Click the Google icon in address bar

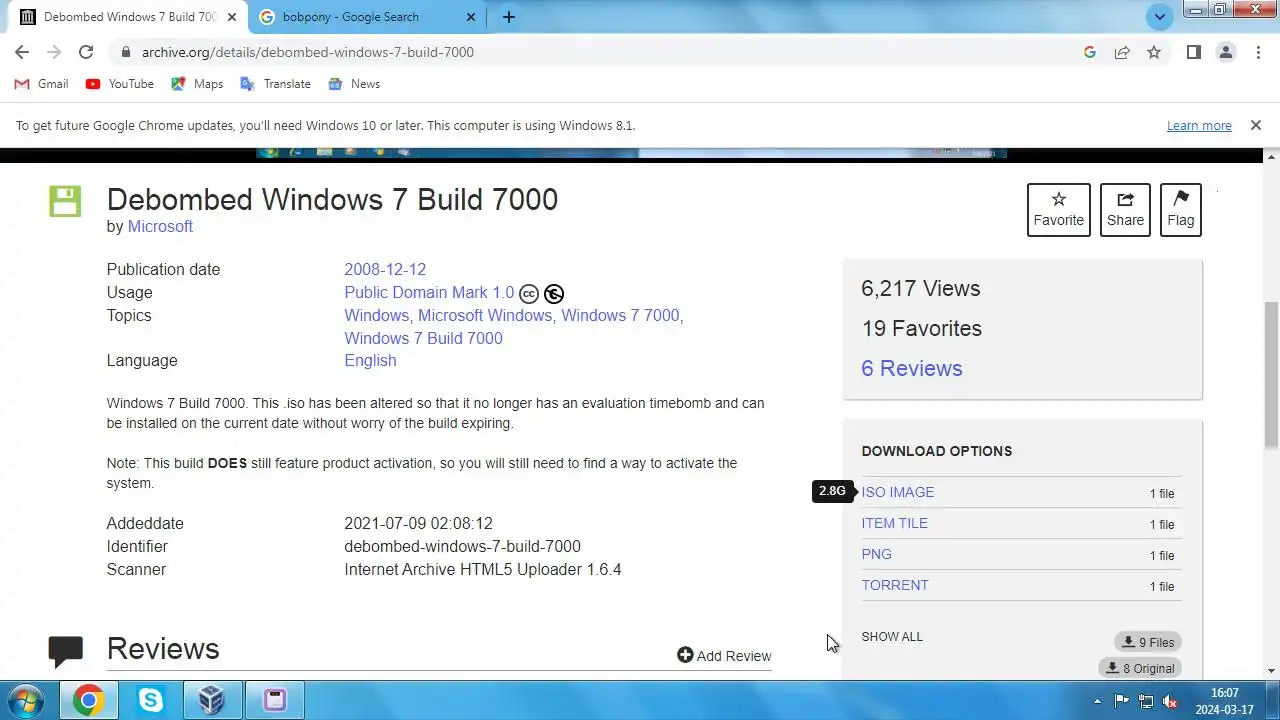[1090, 52]
